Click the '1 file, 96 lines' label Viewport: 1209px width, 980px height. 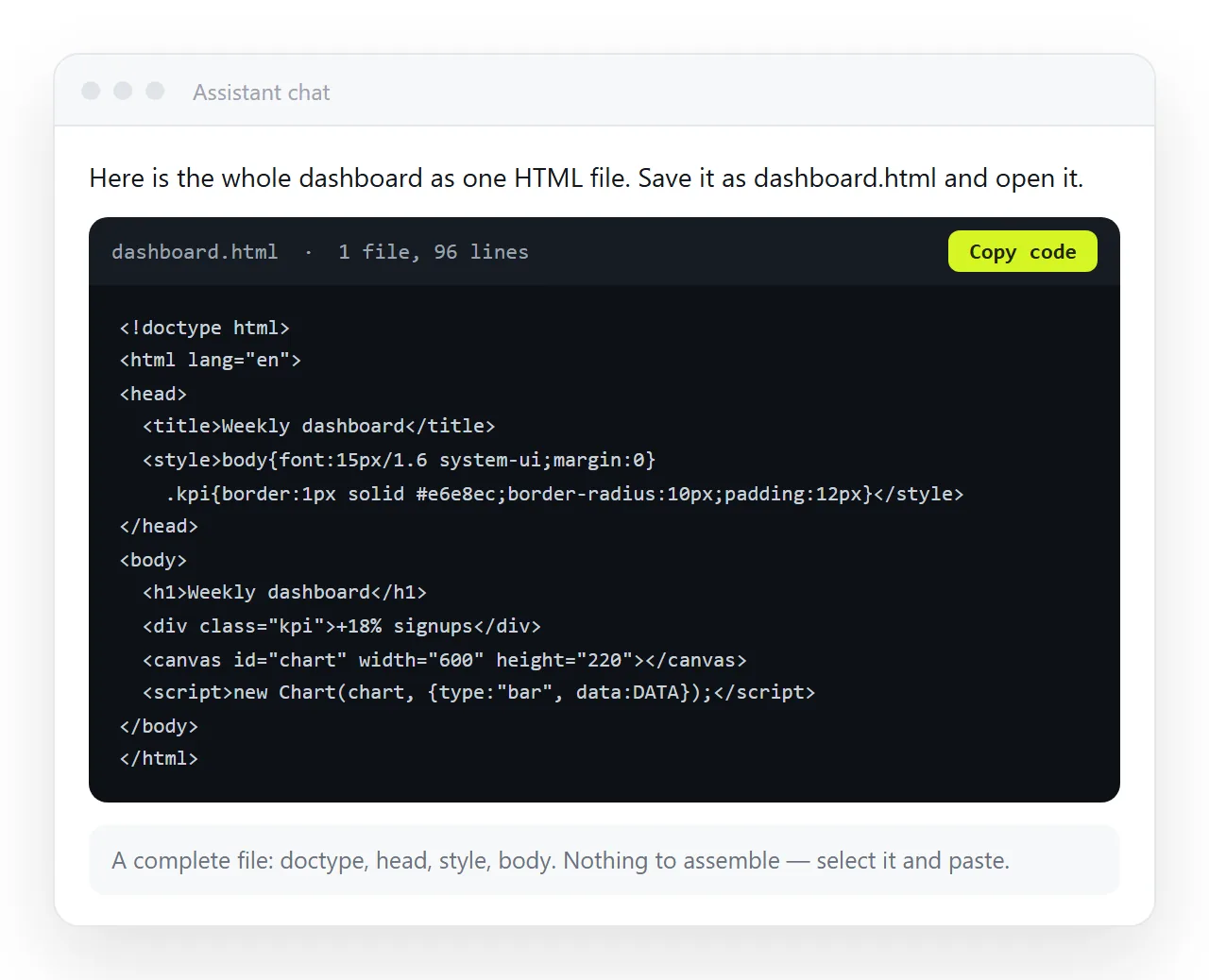pyautogui.click(x=434, y=252)
